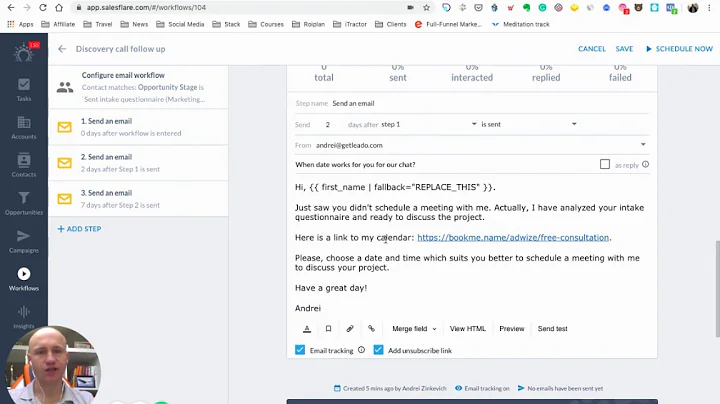Click the browser reload button
This screenshot has height=404, width=720.
(x=43, y=7)
